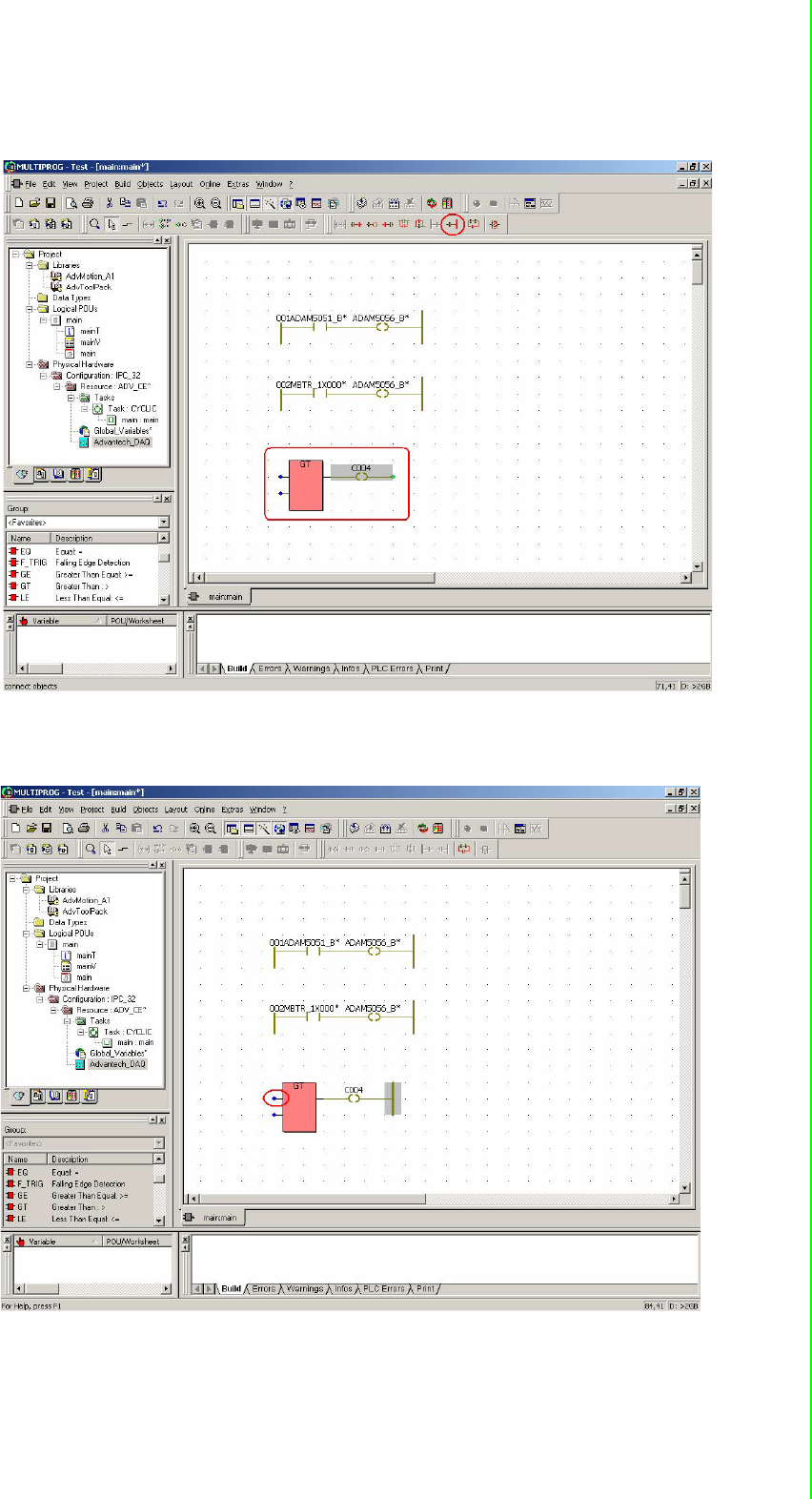Click Print icon in upper window toolbar
The width and height of the screenshot is (812, 1499).
(x=88, y=203)
